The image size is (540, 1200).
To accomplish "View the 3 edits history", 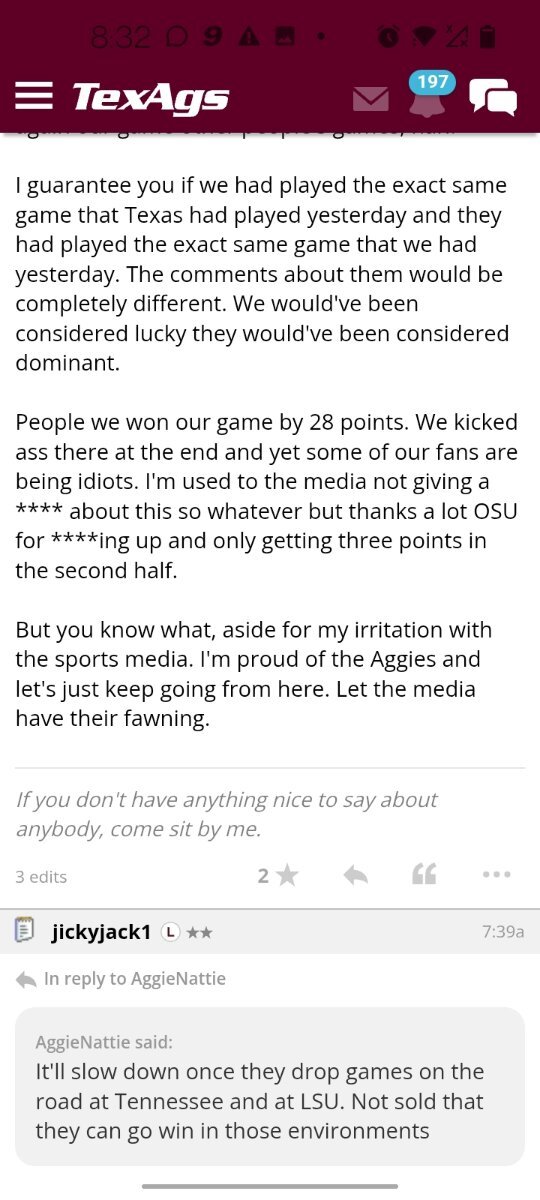I will 41,876.
